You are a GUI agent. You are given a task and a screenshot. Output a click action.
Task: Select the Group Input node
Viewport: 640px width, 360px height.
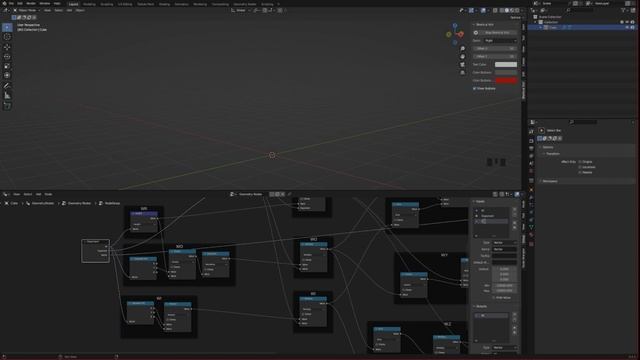(x=95, y=251)
